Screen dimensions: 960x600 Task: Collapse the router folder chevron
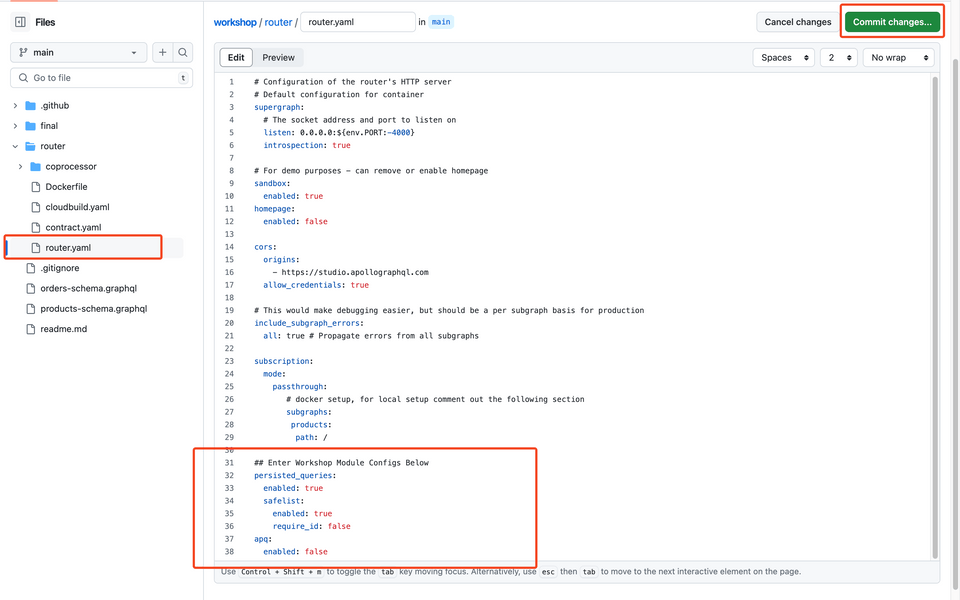pos(15,146)
